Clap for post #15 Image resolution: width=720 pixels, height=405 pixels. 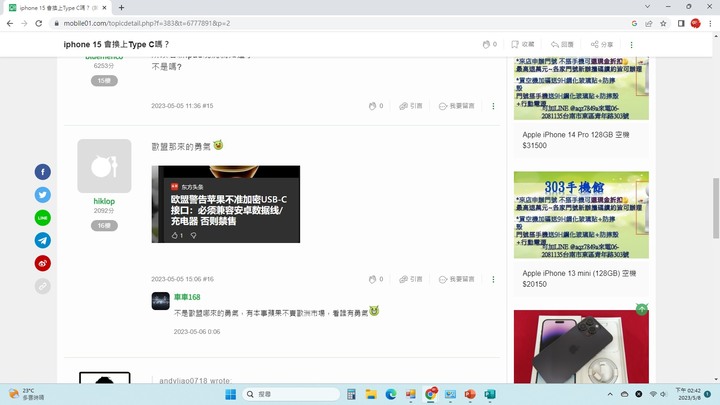click(376, 106)
